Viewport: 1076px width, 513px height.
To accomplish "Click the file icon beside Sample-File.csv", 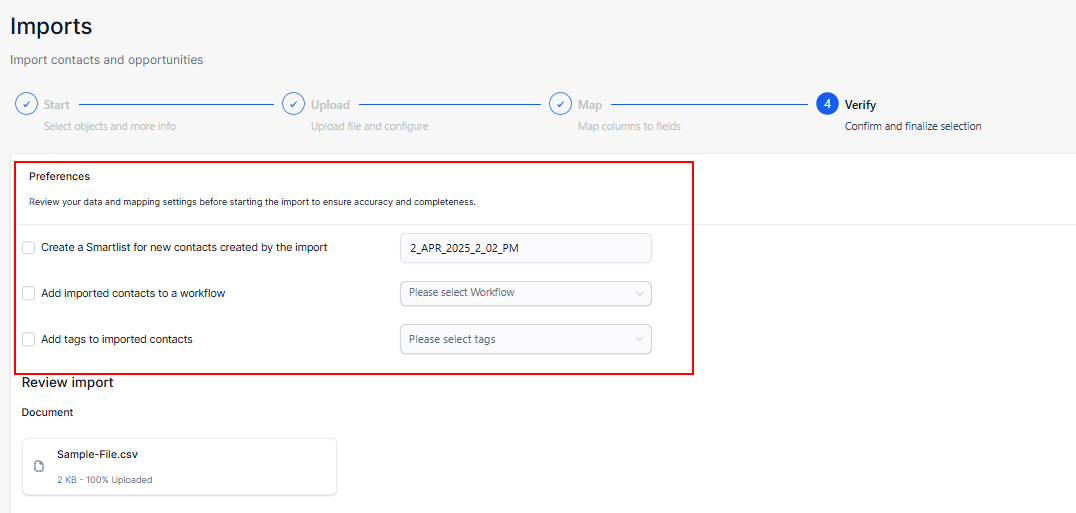I will click(39, 466).
